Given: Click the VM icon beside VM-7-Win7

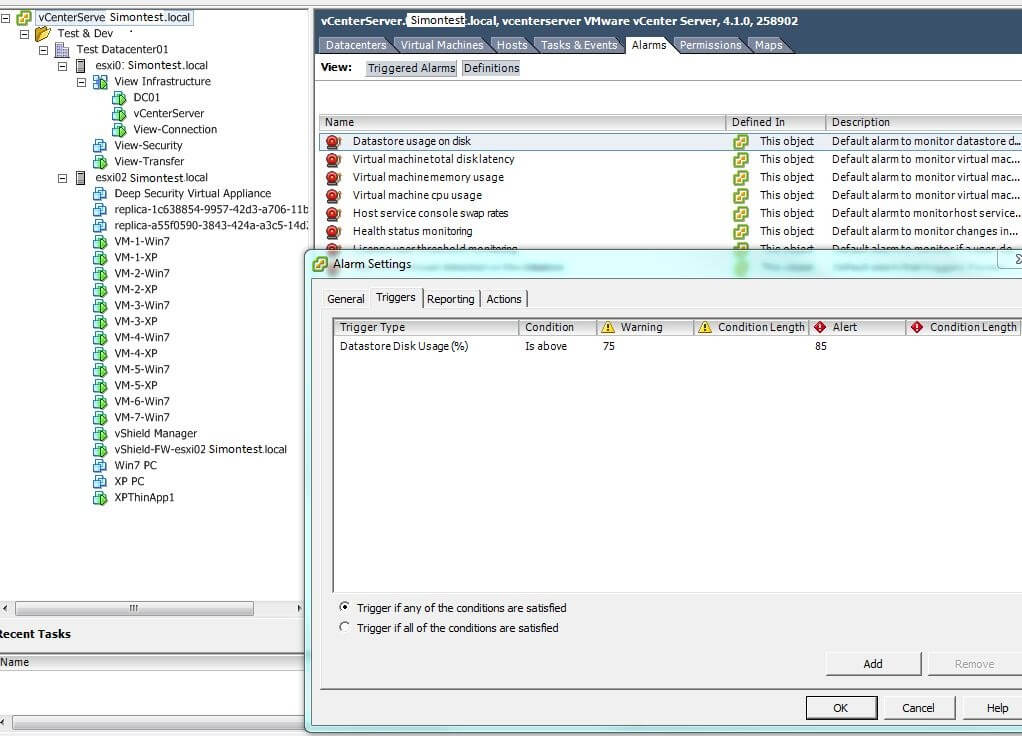Looking at the screenshot, I should (x=100, y=417).
